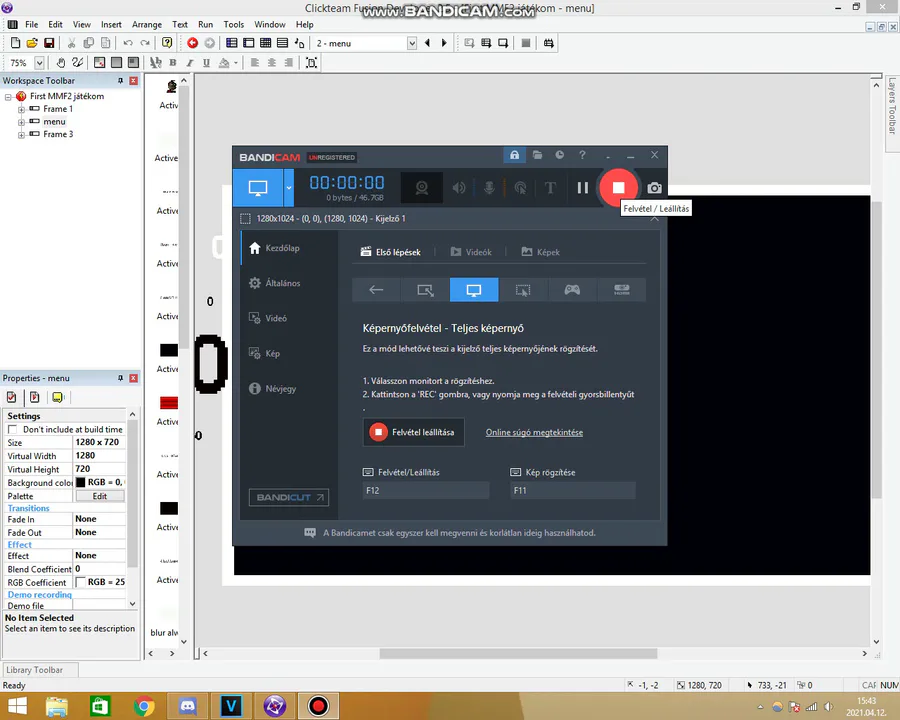Viewport: 900px width, 720px height.
Task: Open the File menu
Action: 32,25
